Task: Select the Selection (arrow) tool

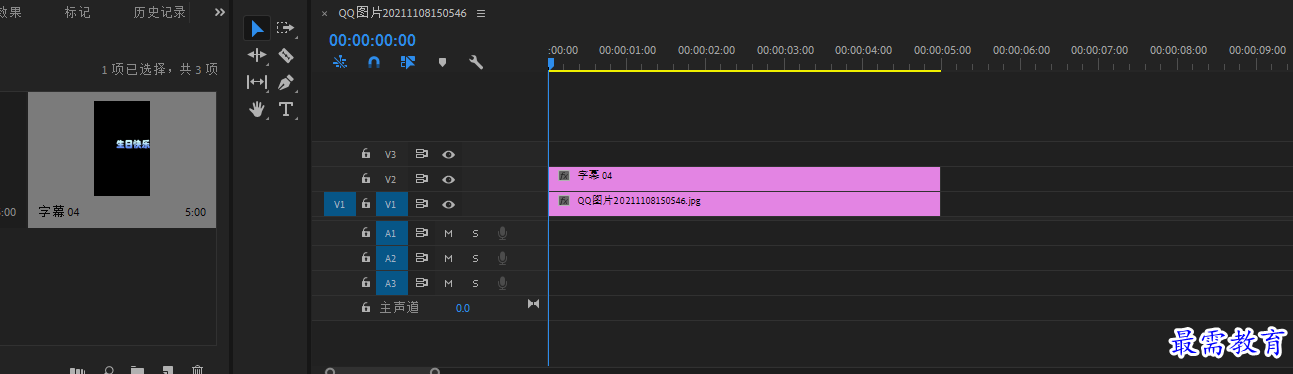Action: (257, 28)
